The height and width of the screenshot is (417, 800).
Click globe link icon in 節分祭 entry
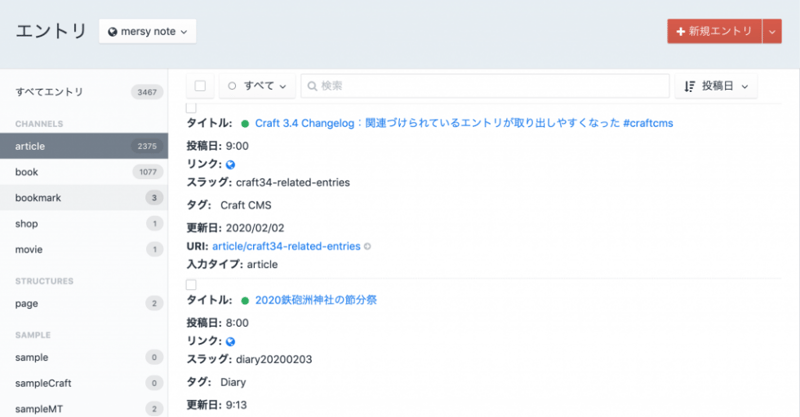tap(231, 341)
